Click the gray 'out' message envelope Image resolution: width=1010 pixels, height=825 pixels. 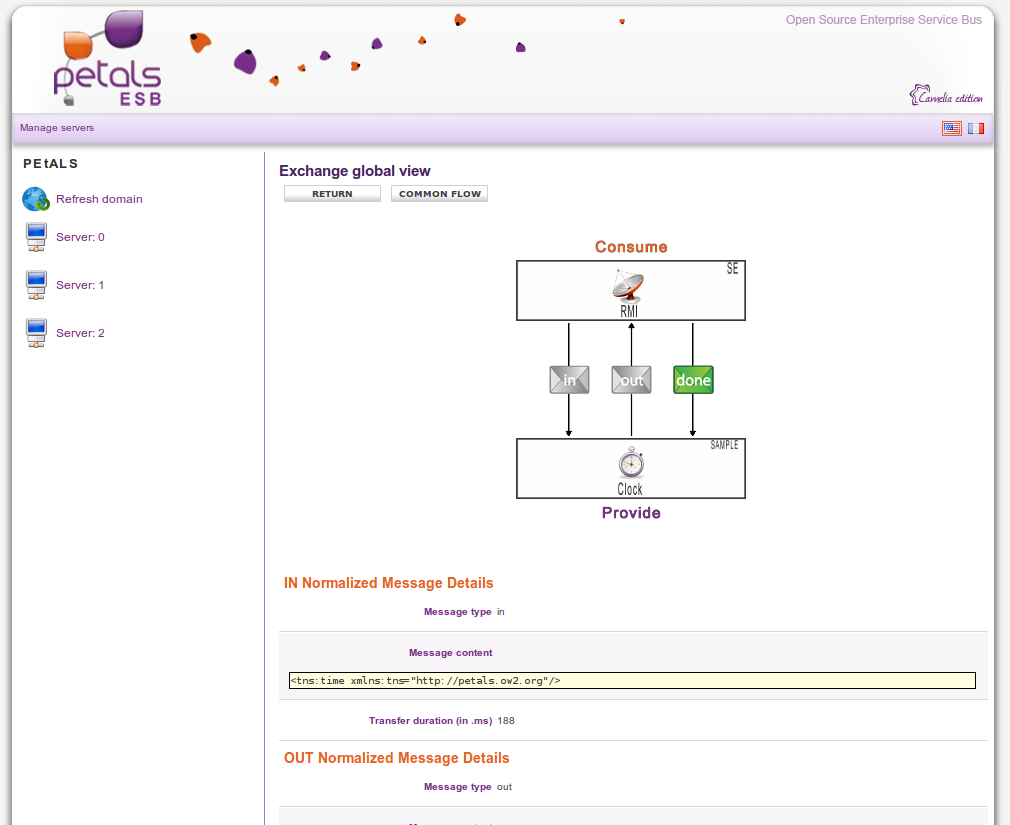[x=631, y=380]
